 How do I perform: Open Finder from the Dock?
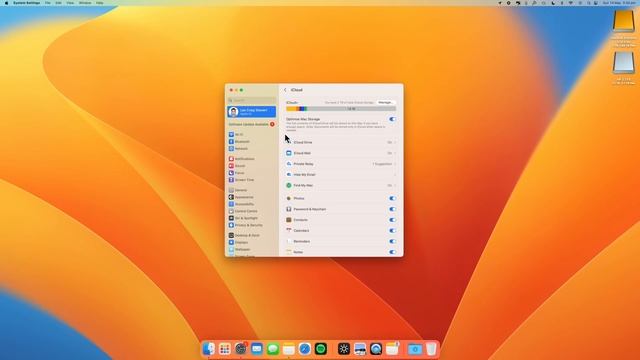click(209, 349)
